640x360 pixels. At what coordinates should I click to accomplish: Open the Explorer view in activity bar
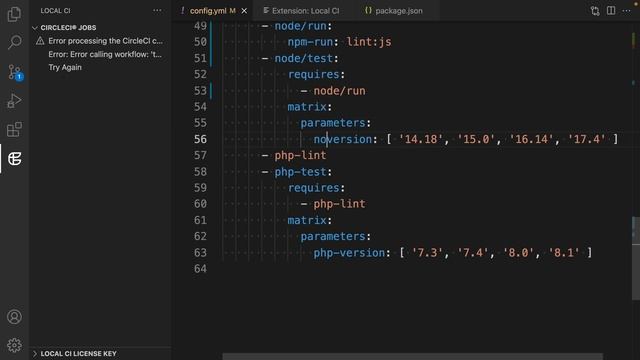pos(14,14)
